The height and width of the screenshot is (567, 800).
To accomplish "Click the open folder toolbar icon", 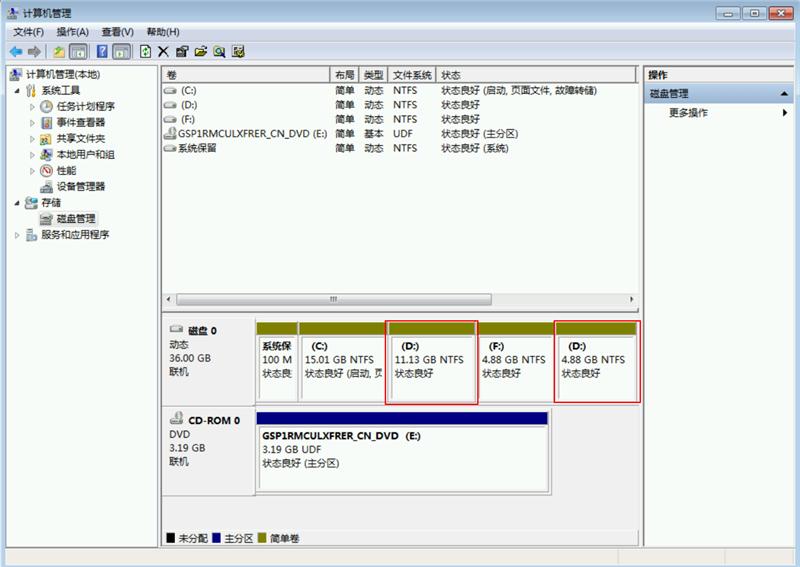I will point(200,51).
